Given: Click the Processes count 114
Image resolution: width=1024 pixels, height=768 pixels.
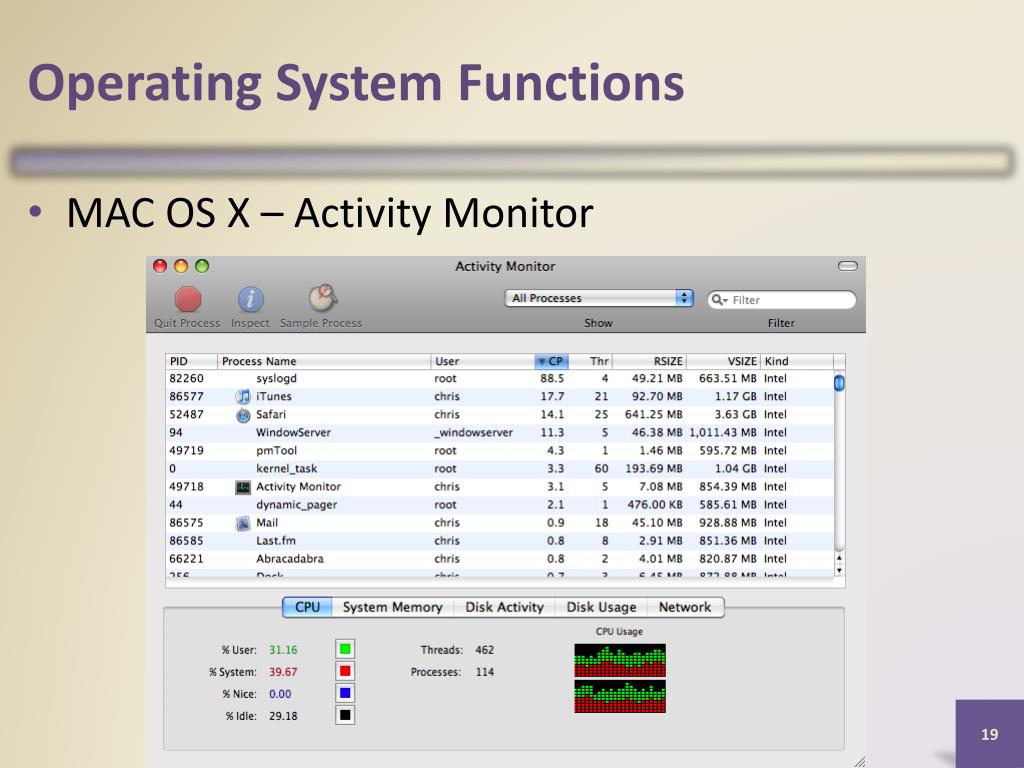Looking at the screenshot, I should pos(485,672).
